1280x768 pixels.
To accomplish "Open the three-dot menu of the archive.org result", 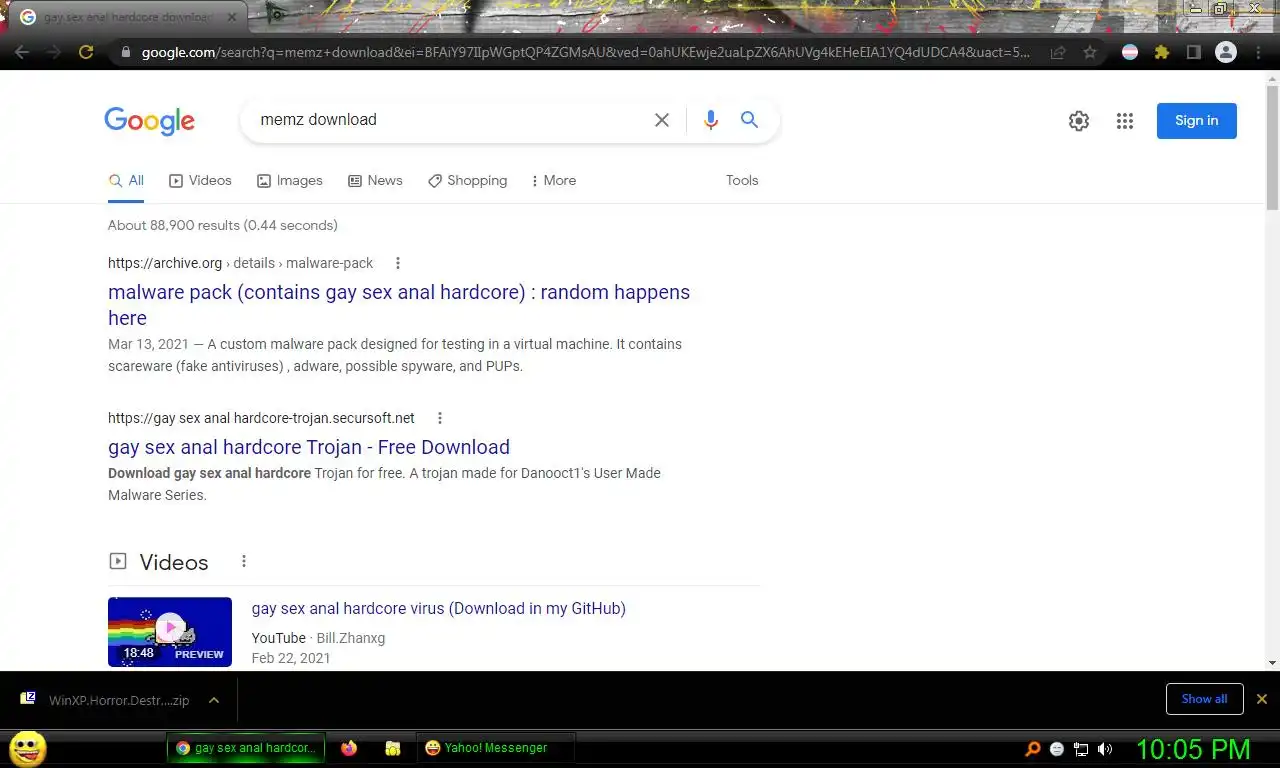I will coord(398,263).
